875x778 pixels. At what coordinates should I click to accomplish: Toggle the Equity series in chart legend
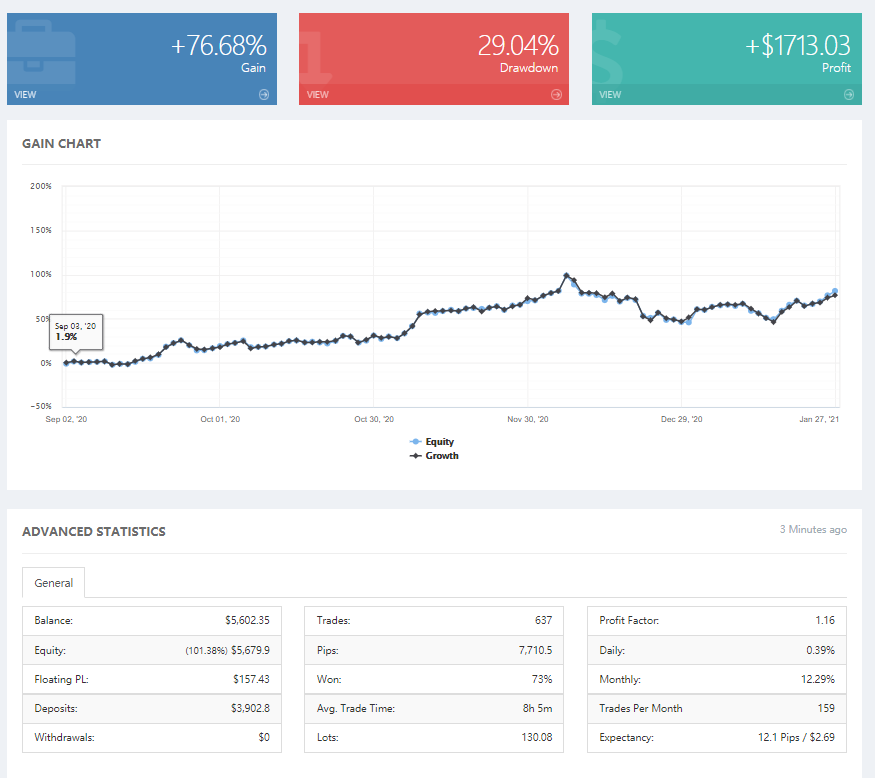click(x=432, y=441)
